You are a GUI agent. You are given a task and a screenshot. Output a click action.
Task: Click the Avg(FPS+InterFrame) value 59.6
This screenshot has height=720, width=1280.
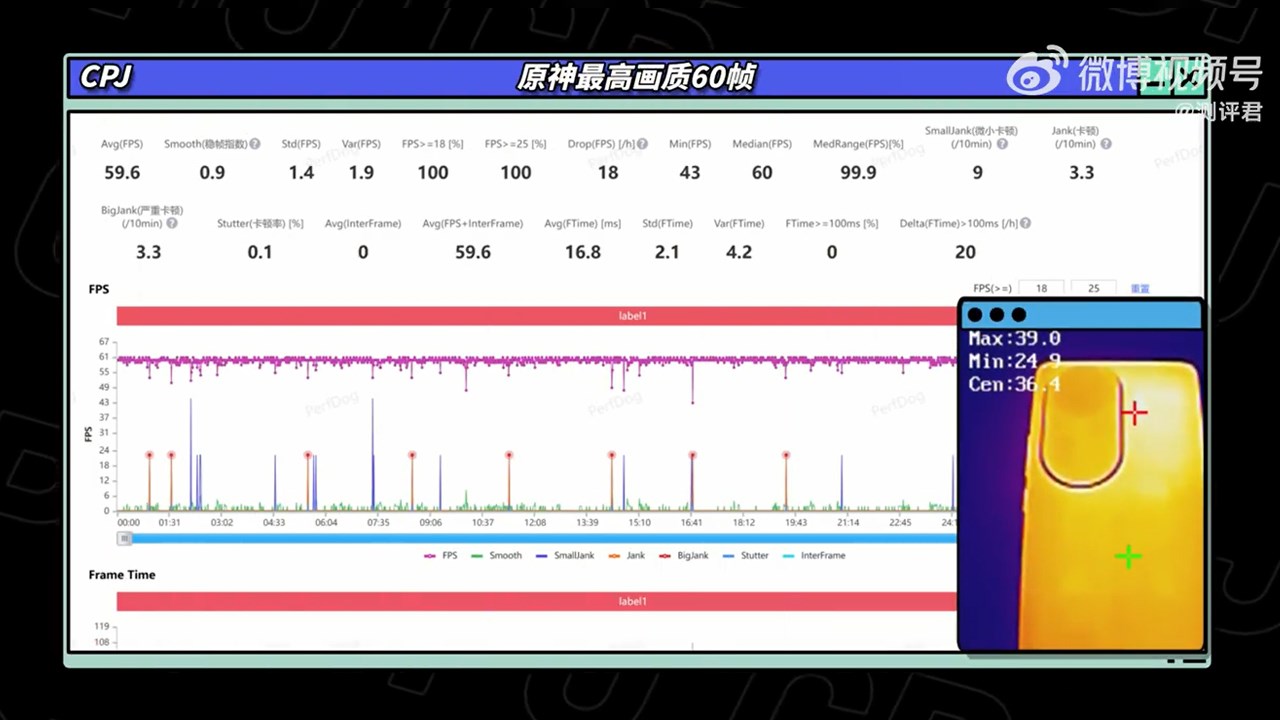473,252
